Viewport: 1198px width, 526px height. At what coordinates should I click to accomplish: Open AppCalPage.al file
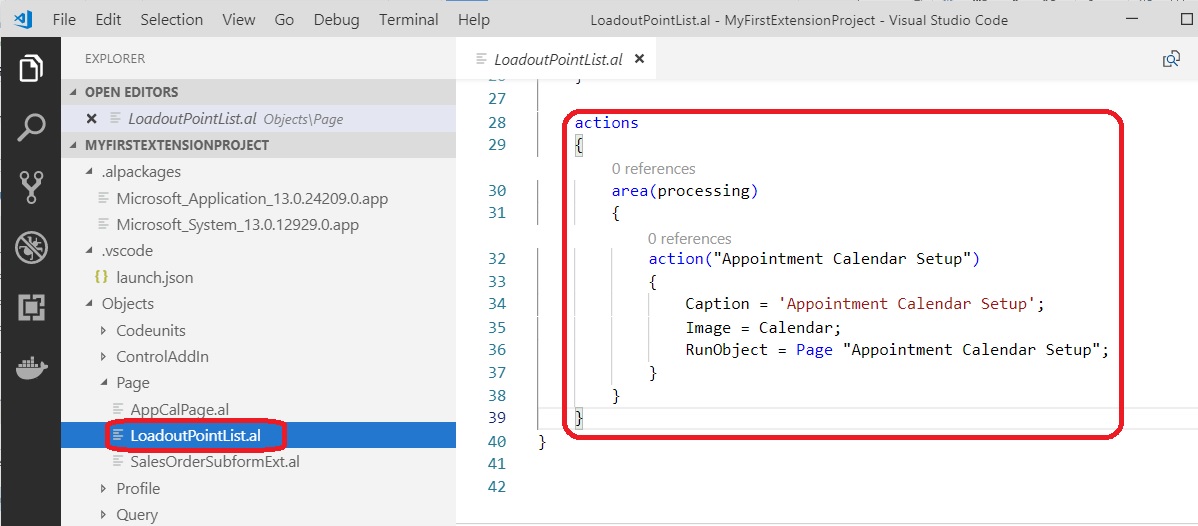click(x=179, y=409)
